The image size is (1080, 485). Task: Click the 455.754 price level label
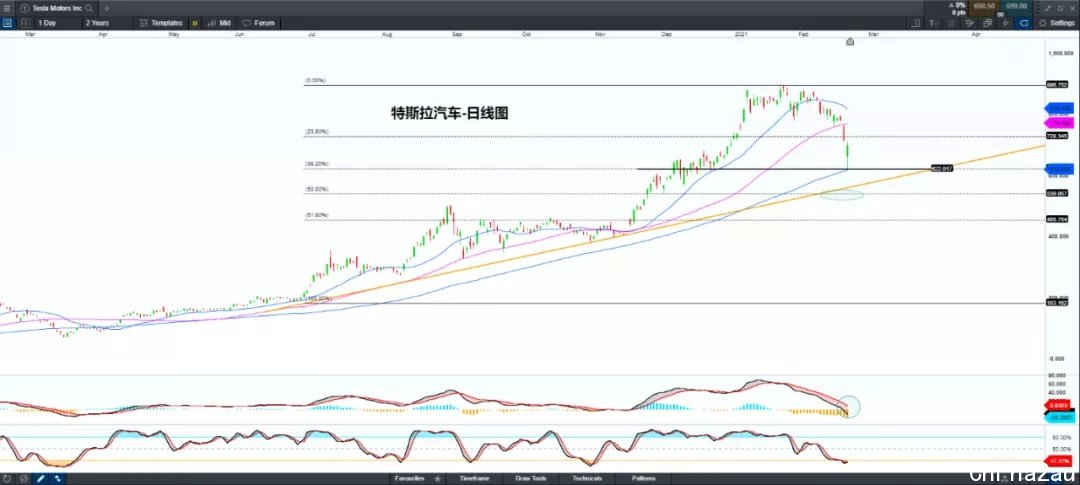click(1057, 219)
